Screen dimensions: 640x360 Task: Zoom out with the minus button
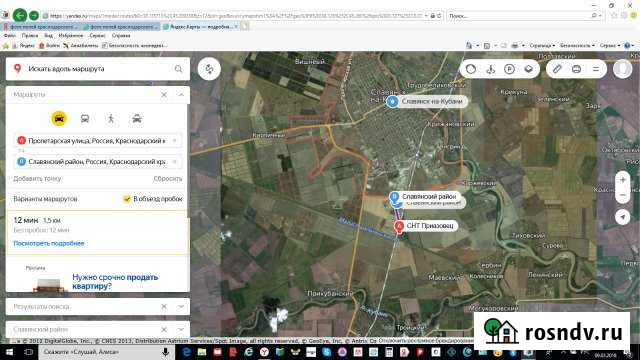(623, 196)
